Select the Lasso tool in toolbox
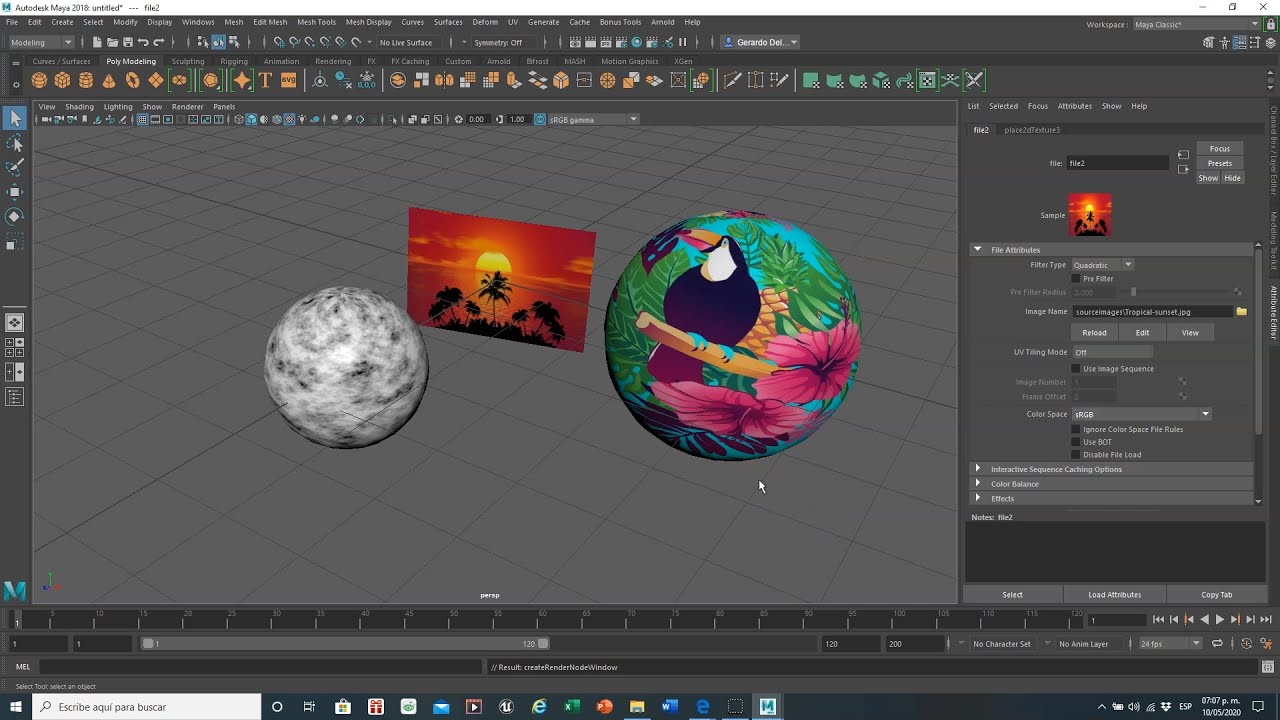 (x=15, y=143)
